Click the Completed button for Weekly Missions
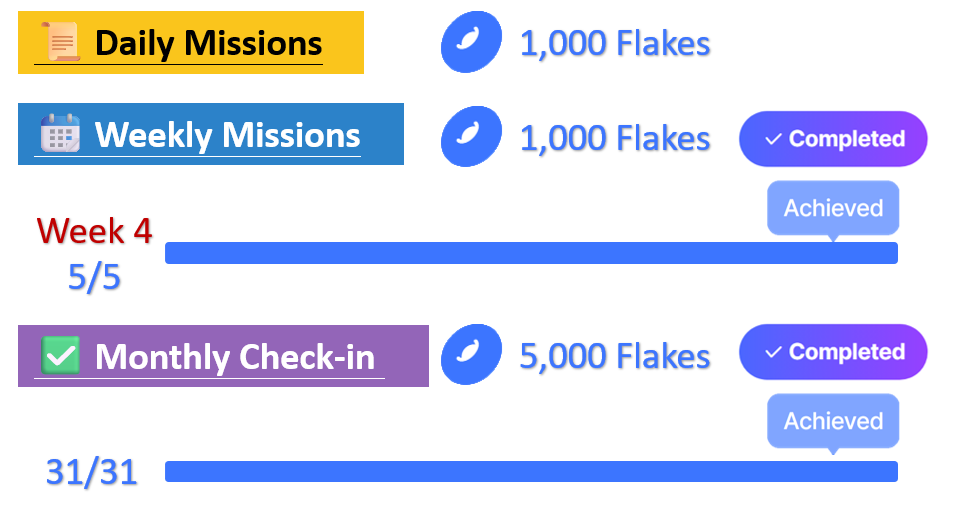The image size is (953, 525). tap(833, 139)
